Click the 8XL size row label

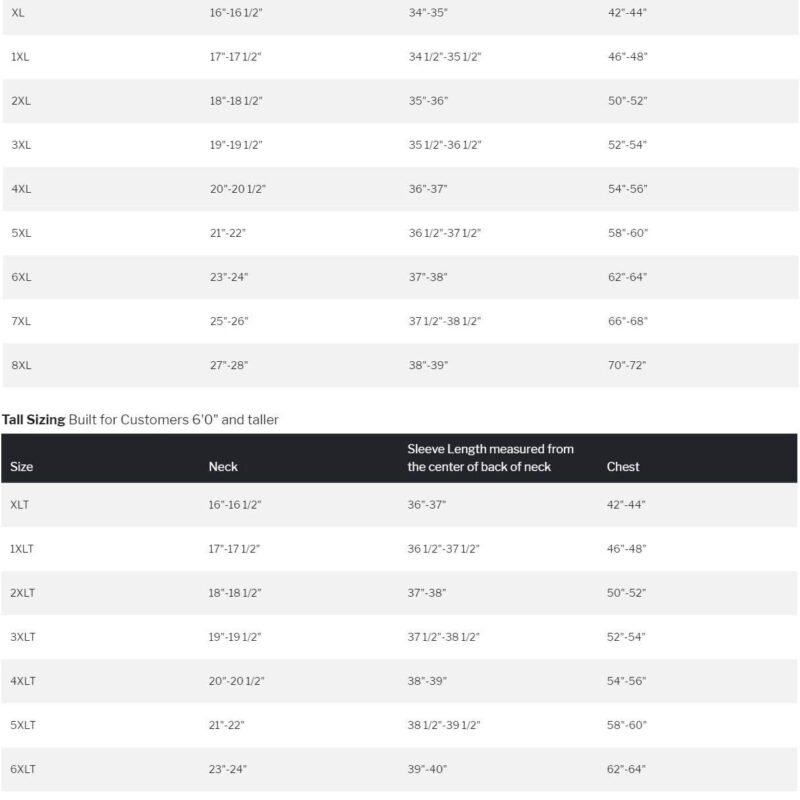(21, 366)
